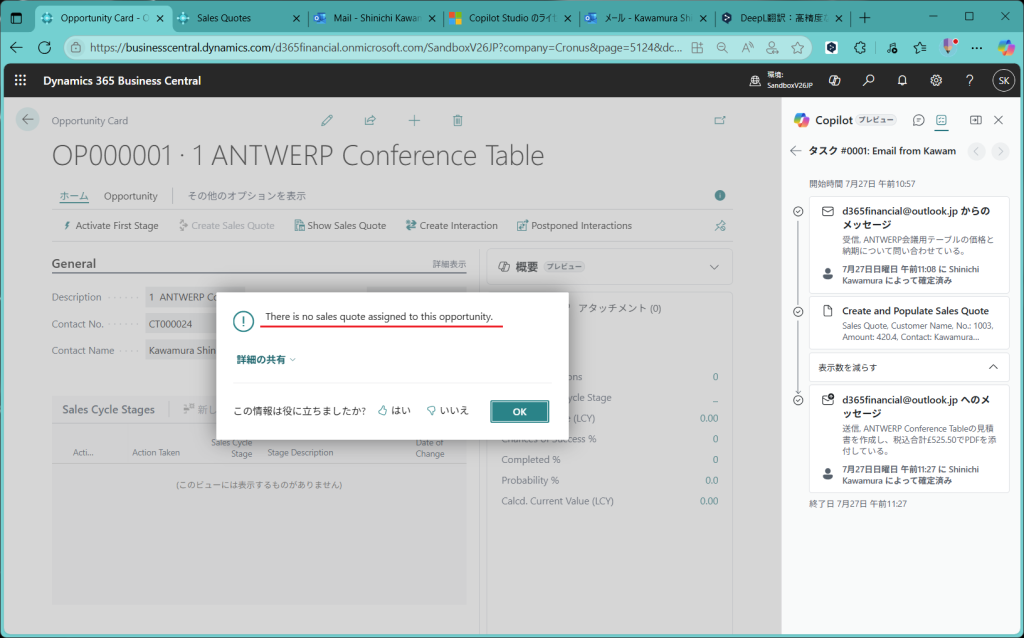Open the message to d365financial@outlook.jp step
Viewport: 1024px width, 638px height.
pos(909,439)
